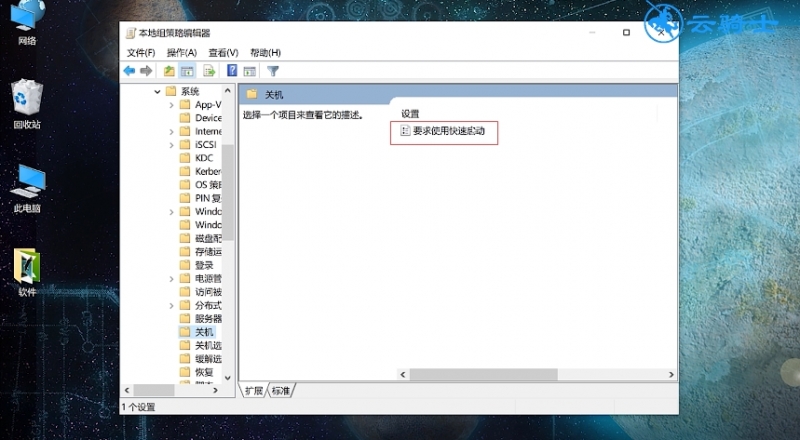Select the 关机 folder in tree

coord(197,332)
